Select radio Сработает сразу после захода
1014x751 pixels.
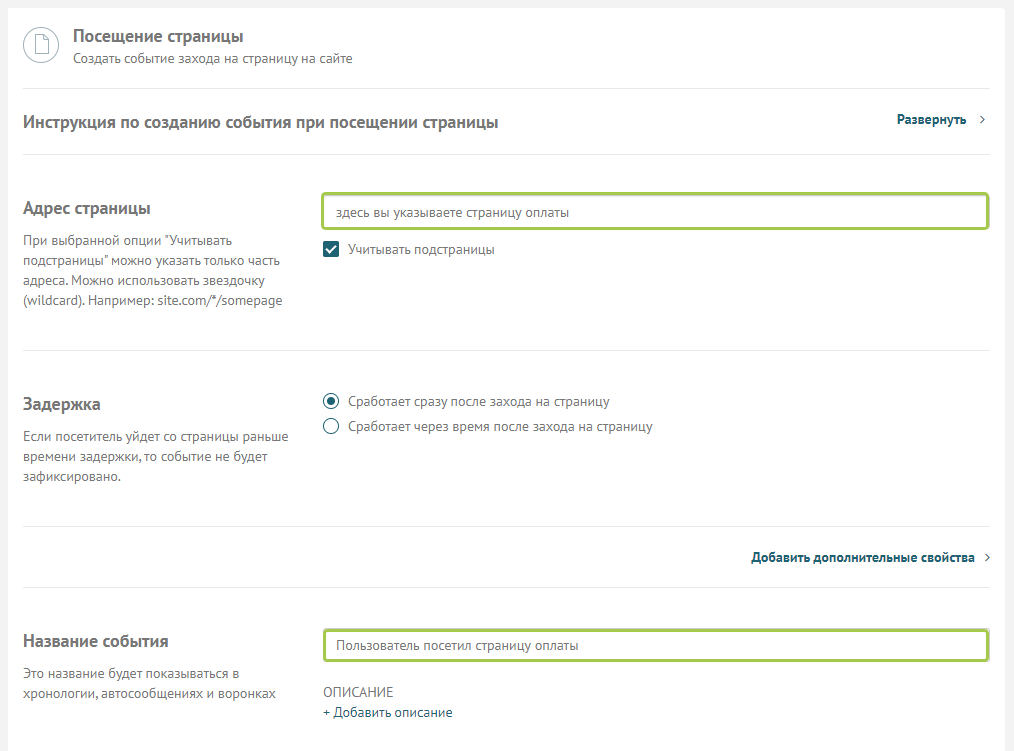tap(331, 402)
